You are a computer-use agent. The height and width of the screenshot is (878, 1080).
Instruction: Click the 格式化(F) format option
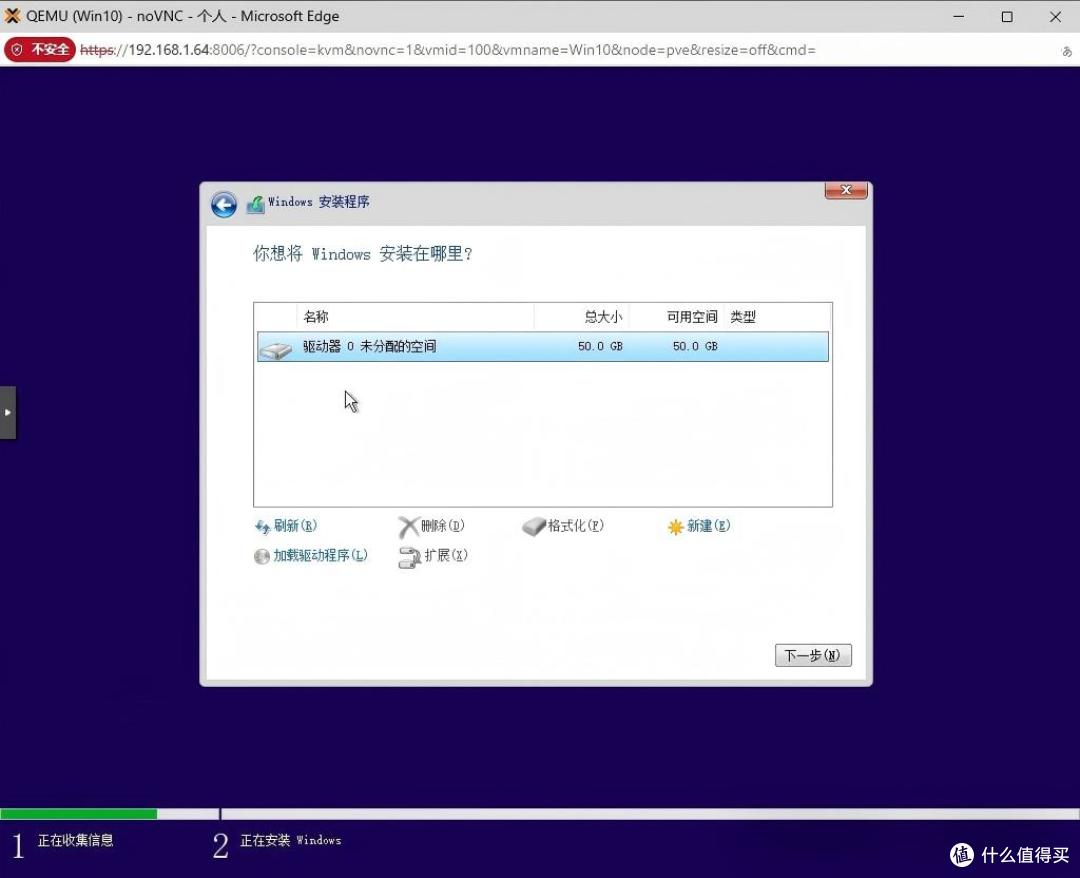(x=575, y=526)
